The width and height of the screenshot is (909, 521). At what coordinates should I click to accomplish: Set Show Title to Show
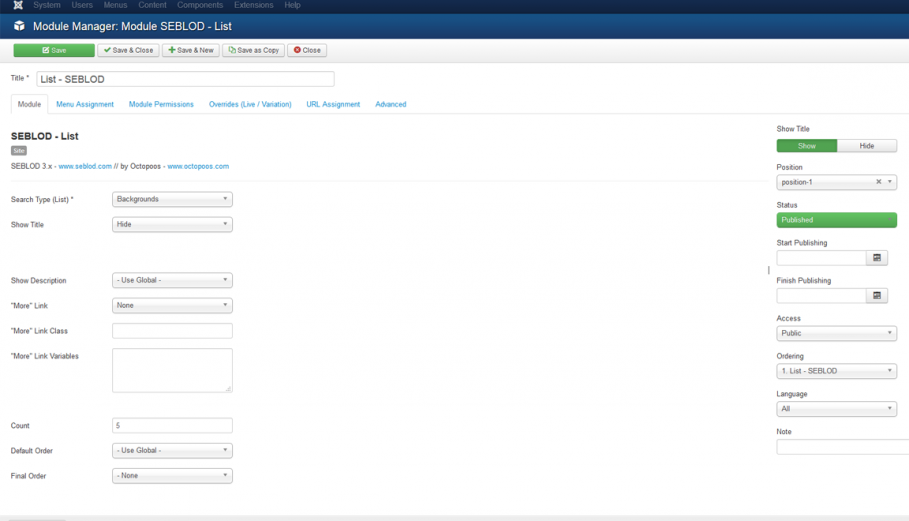(806, 146)
